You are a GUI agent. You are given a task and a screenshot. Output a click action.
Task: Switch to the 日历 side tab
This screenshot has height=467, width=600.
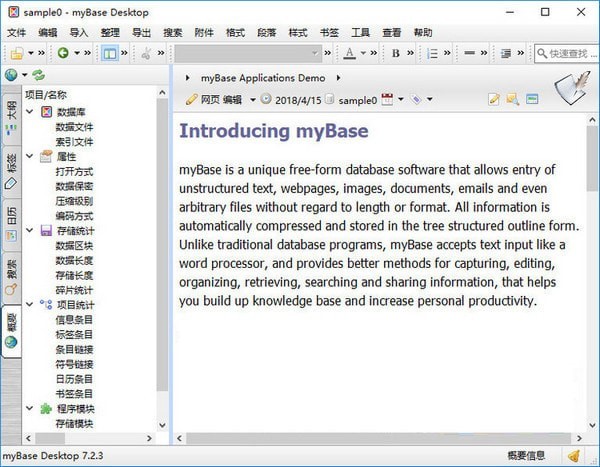(x=11, y=224)
